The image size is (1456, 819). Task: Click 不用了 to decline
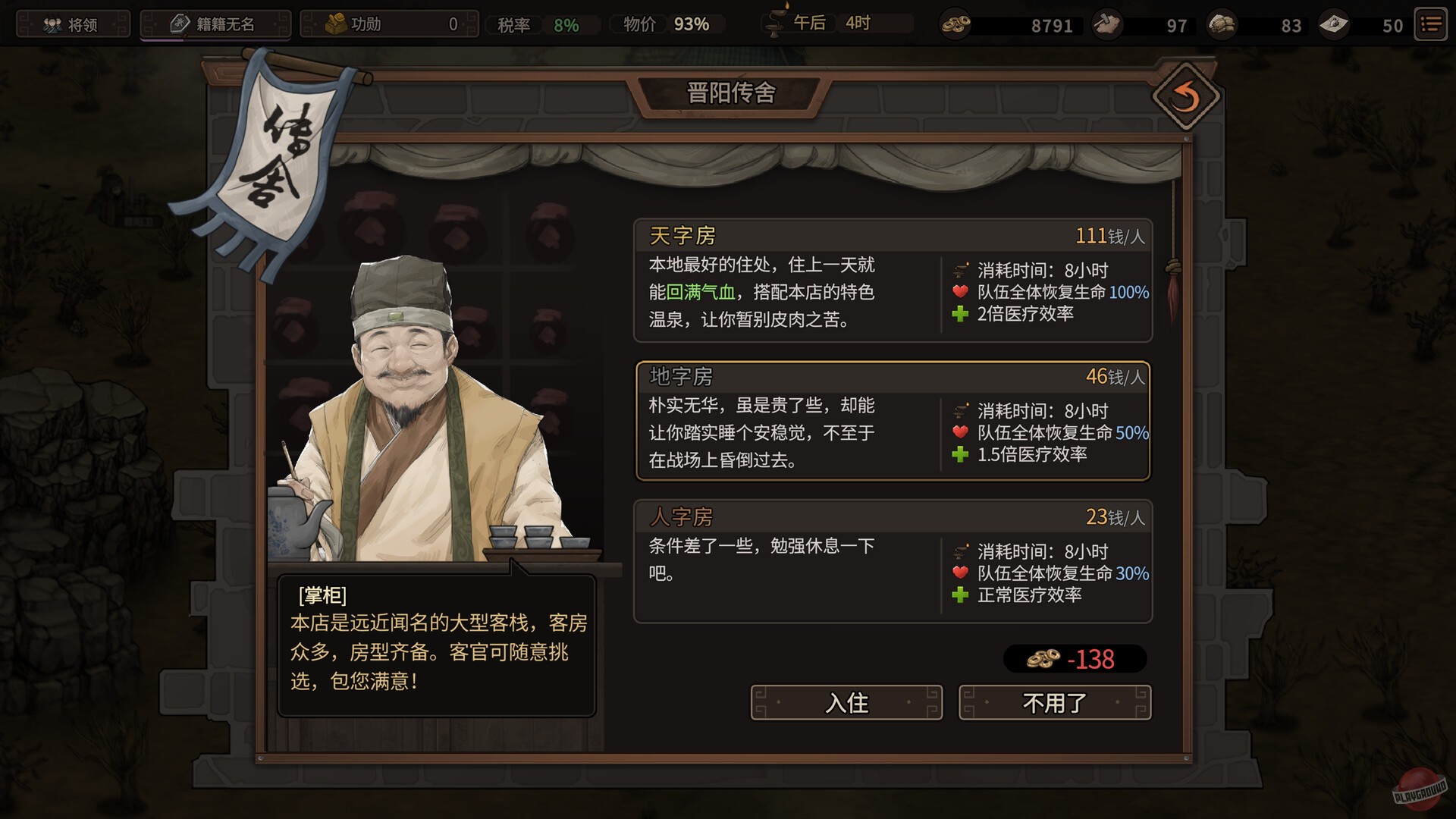pos(1055,703)
